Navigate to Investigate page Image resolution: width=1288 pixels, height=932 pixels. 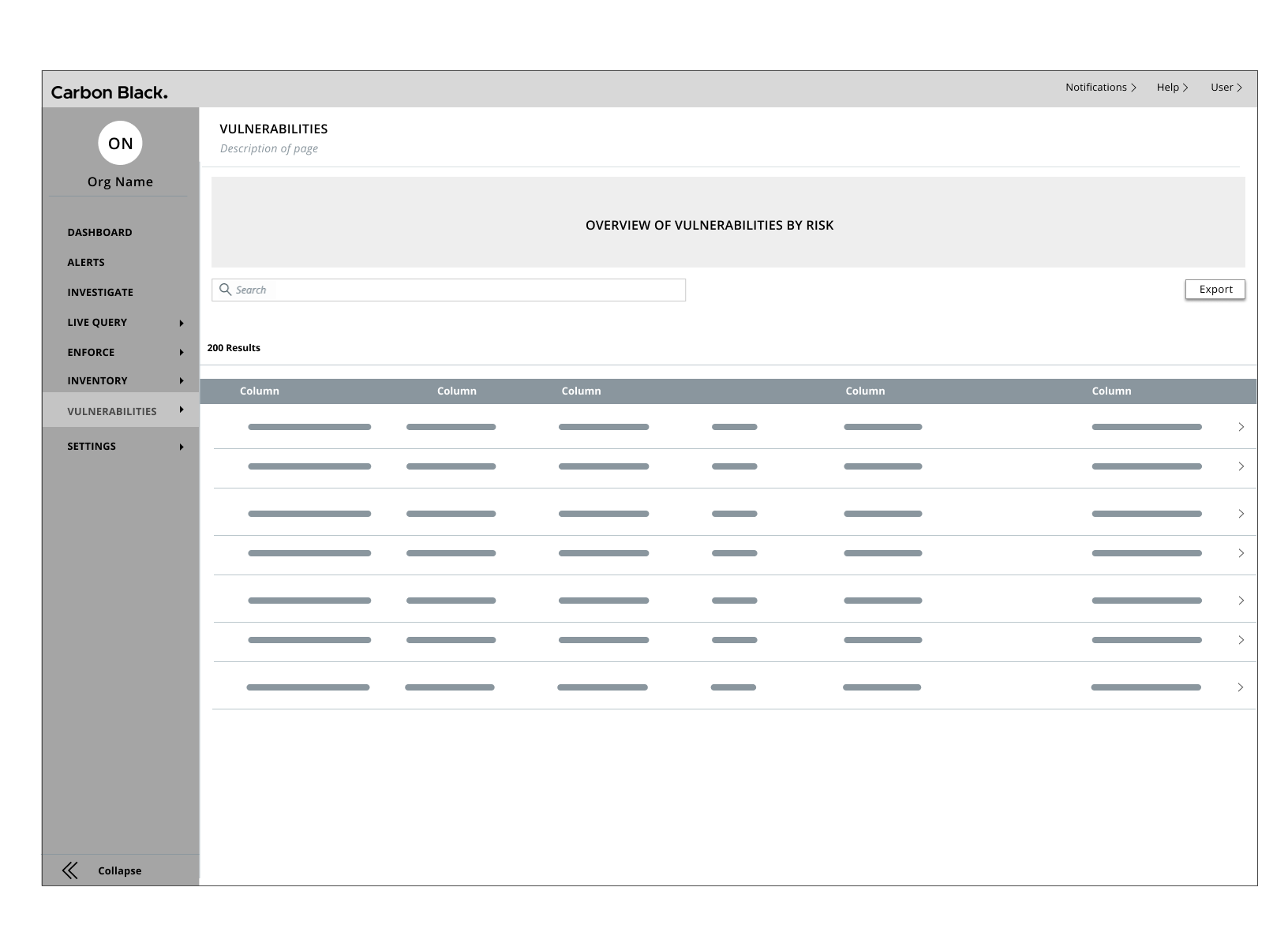click(100, 292)
